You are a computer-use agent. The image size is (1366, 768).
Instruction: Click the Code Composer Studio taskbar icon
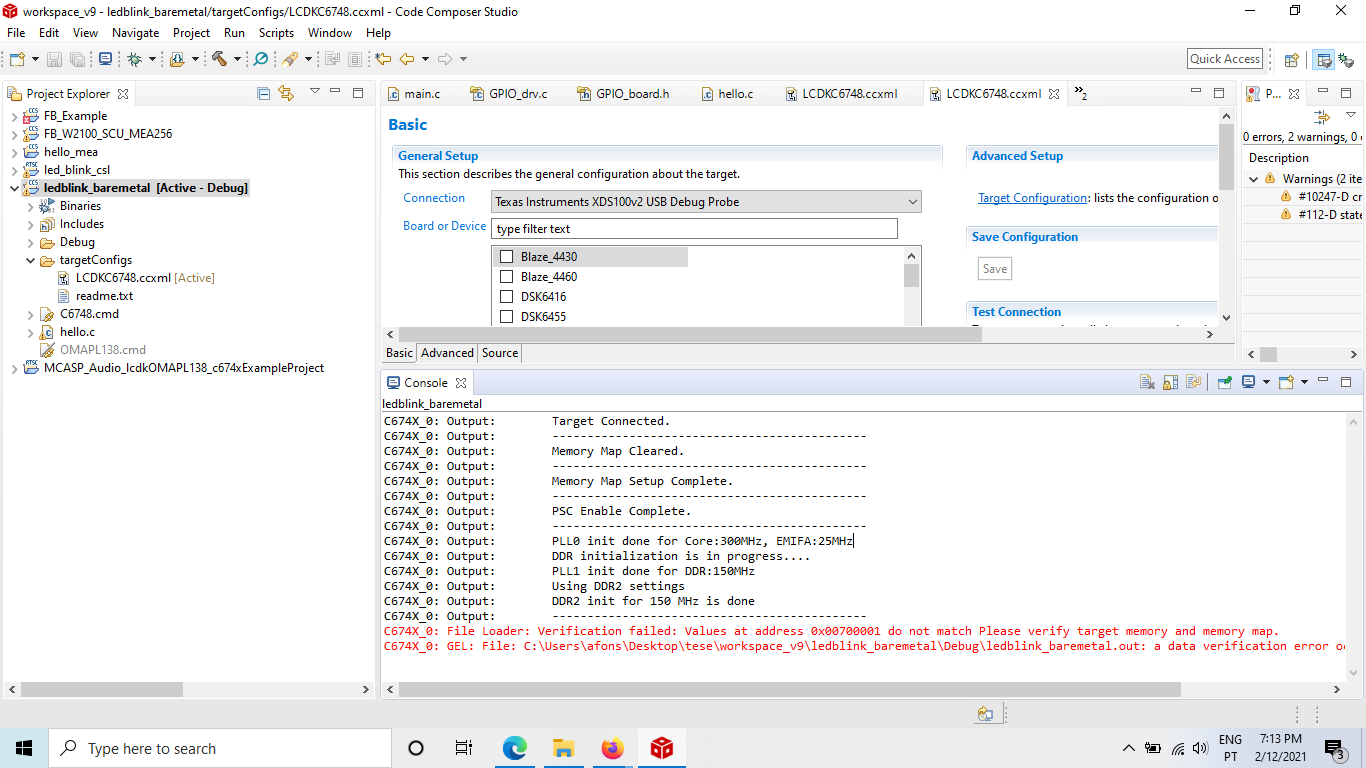[661, 748]
